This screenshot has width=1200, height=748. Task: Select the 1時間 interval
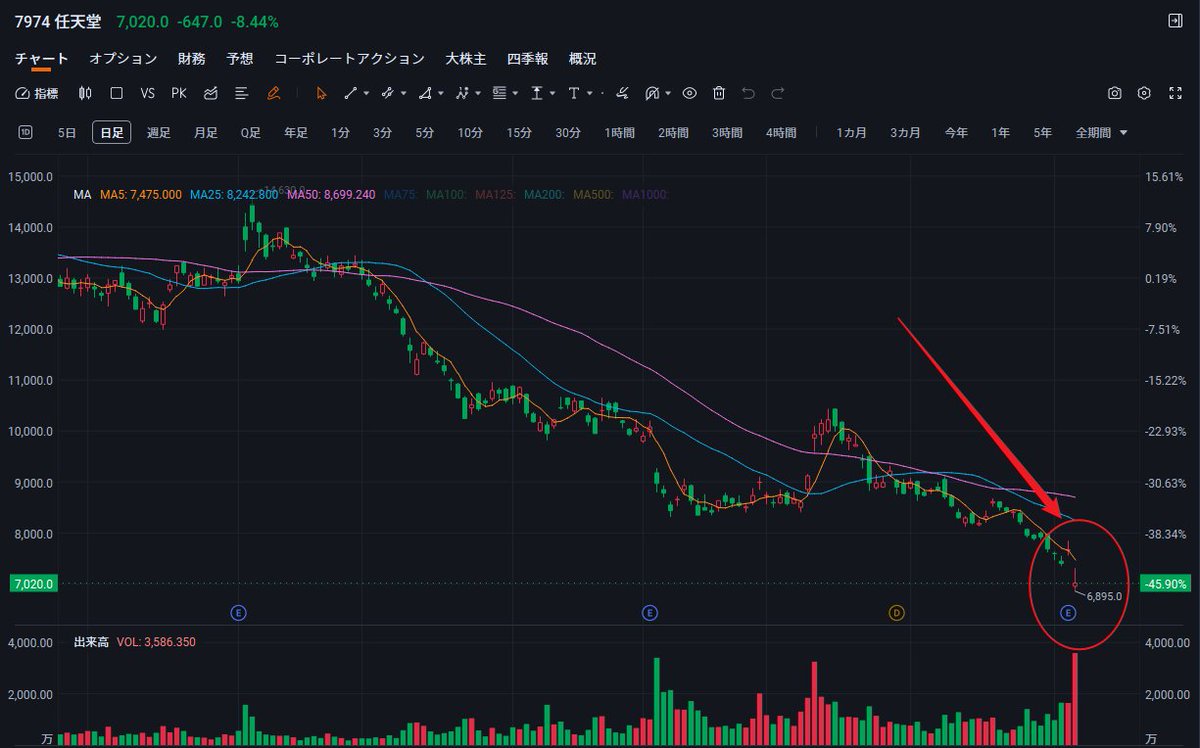coord(620,132)
